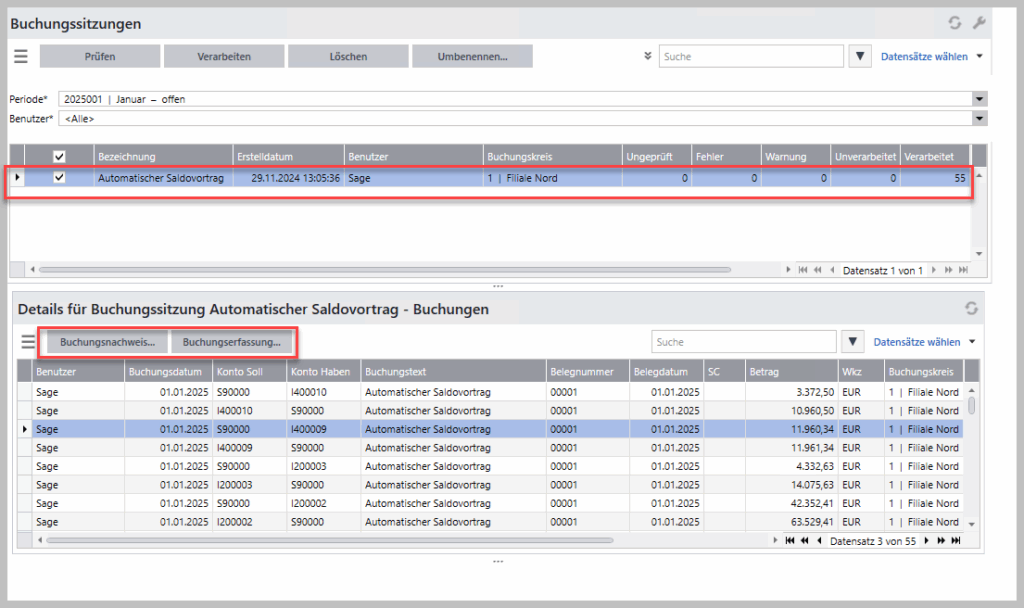Click the Prüfen button

point(99,57)
